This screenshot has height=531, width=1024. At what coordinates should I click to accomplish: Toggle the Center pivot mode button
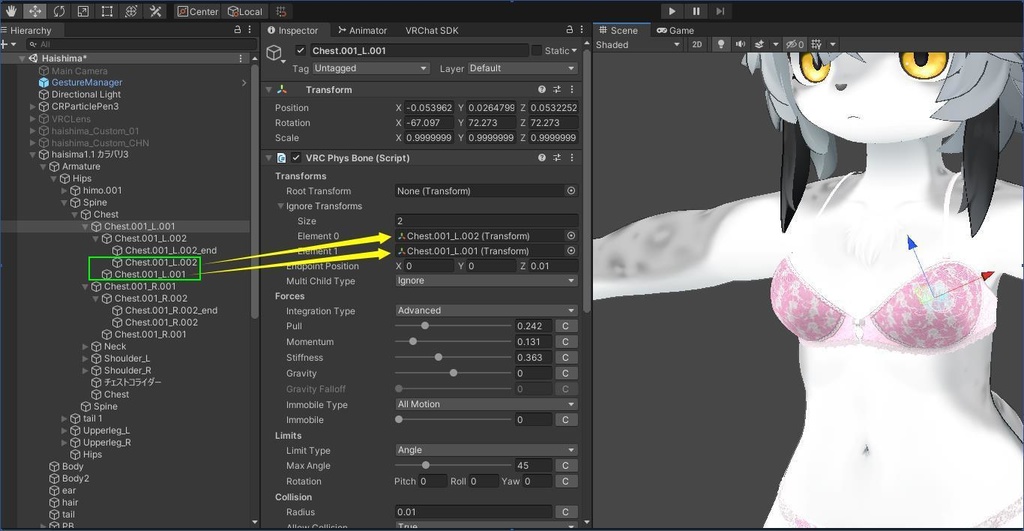point(197,11)
